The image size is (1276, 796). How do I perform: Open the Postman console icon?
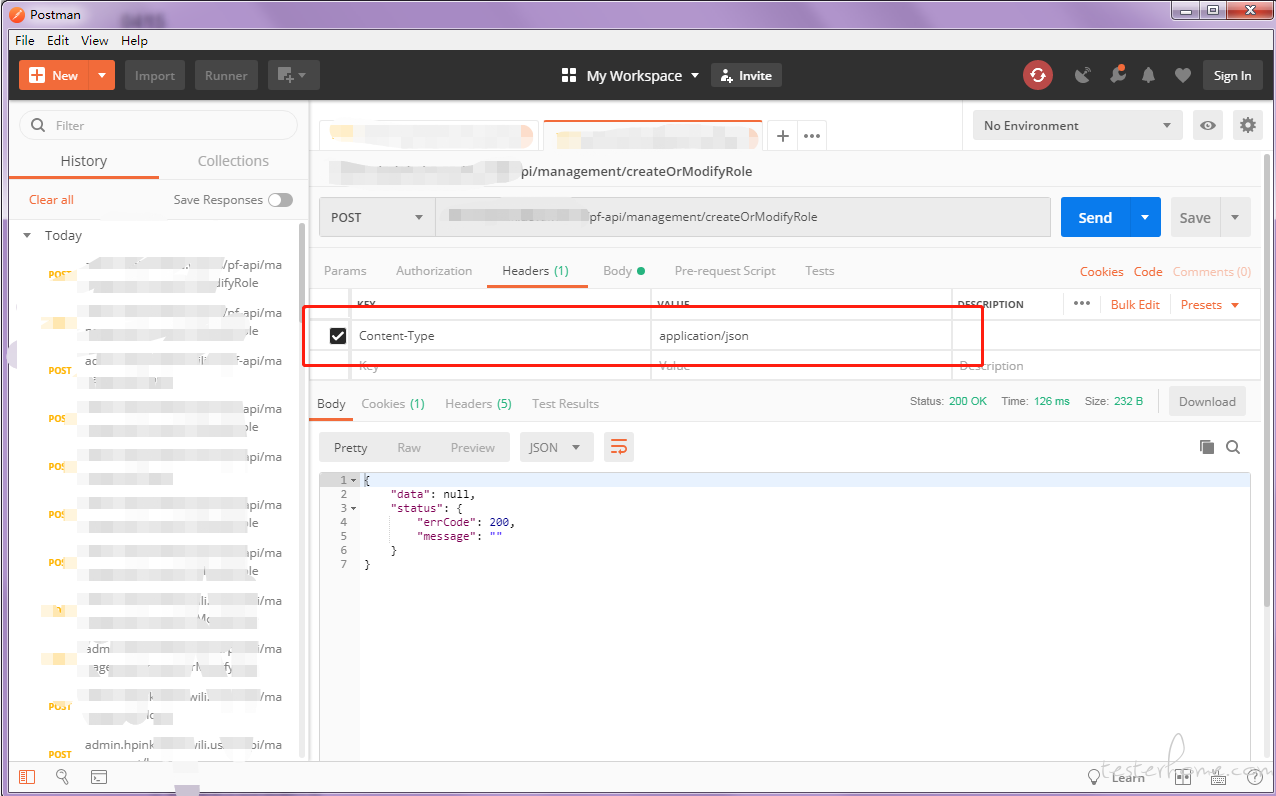(99, 777)
